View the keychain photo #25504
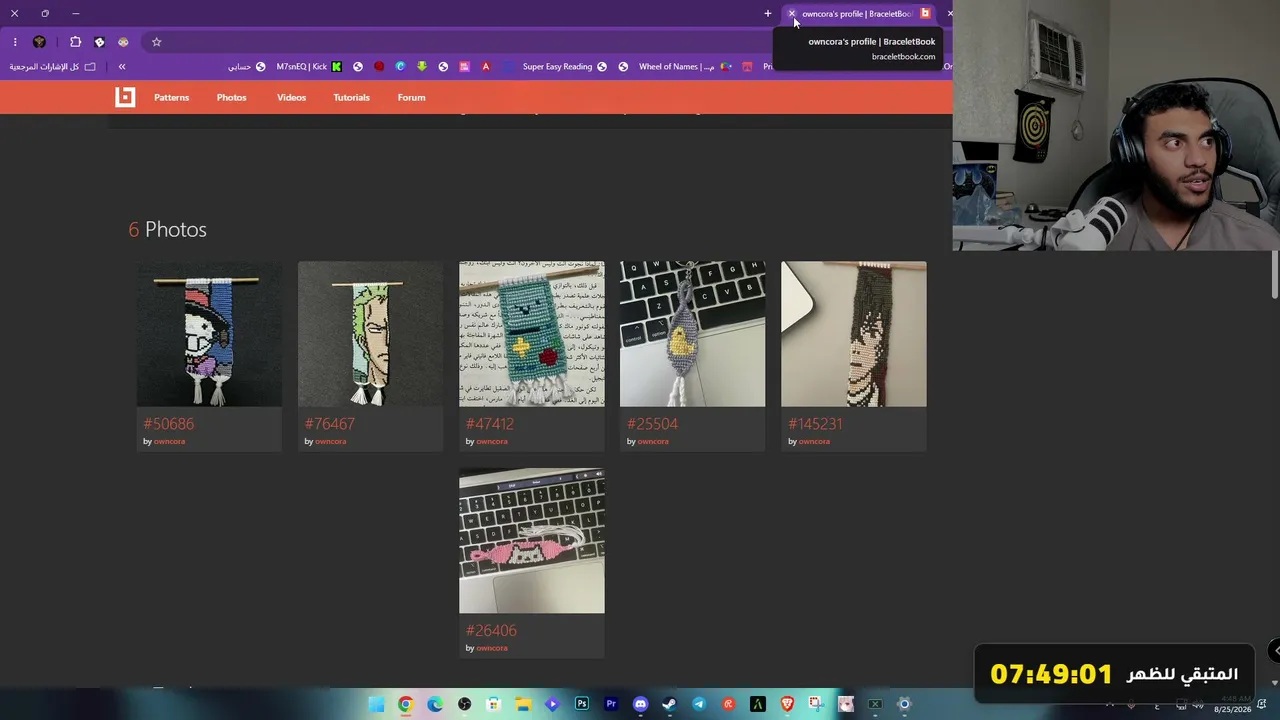Screen dimensions: 1280x720 [692, 334]
